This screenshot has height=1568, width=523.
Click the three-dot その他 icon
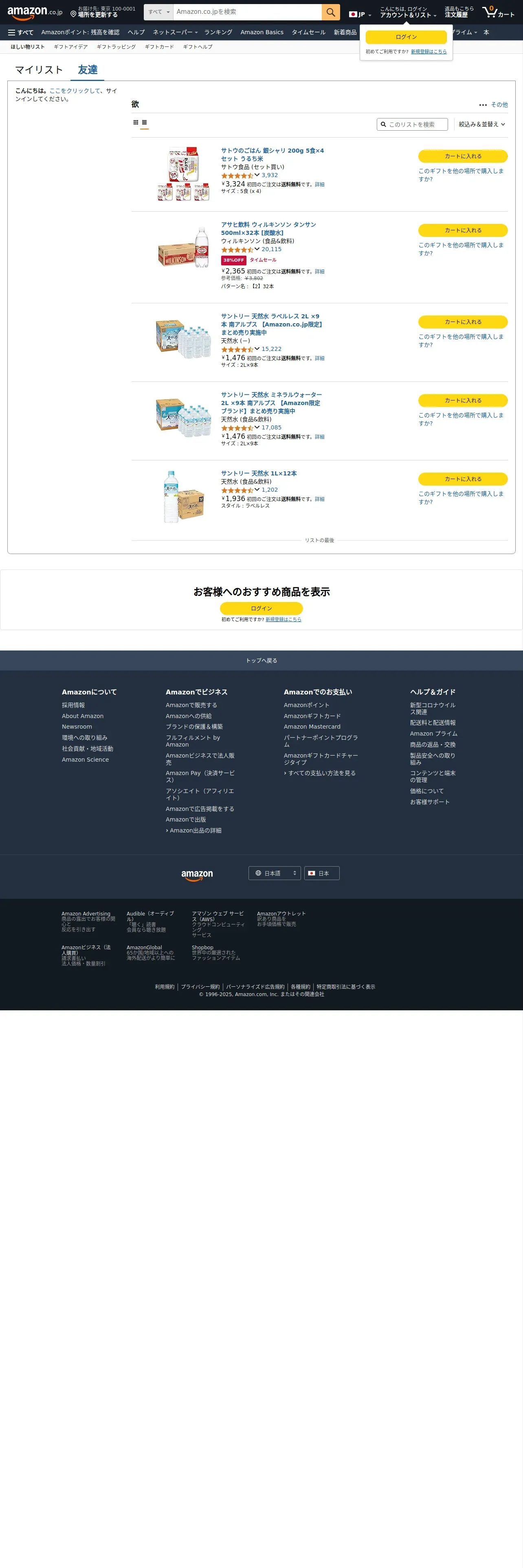(483, 105)
